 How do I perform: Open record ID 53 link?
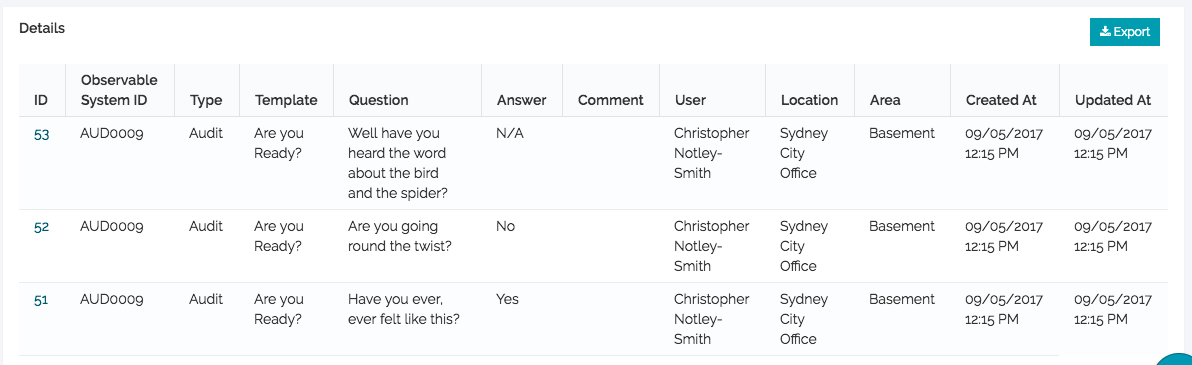[42, 135]
